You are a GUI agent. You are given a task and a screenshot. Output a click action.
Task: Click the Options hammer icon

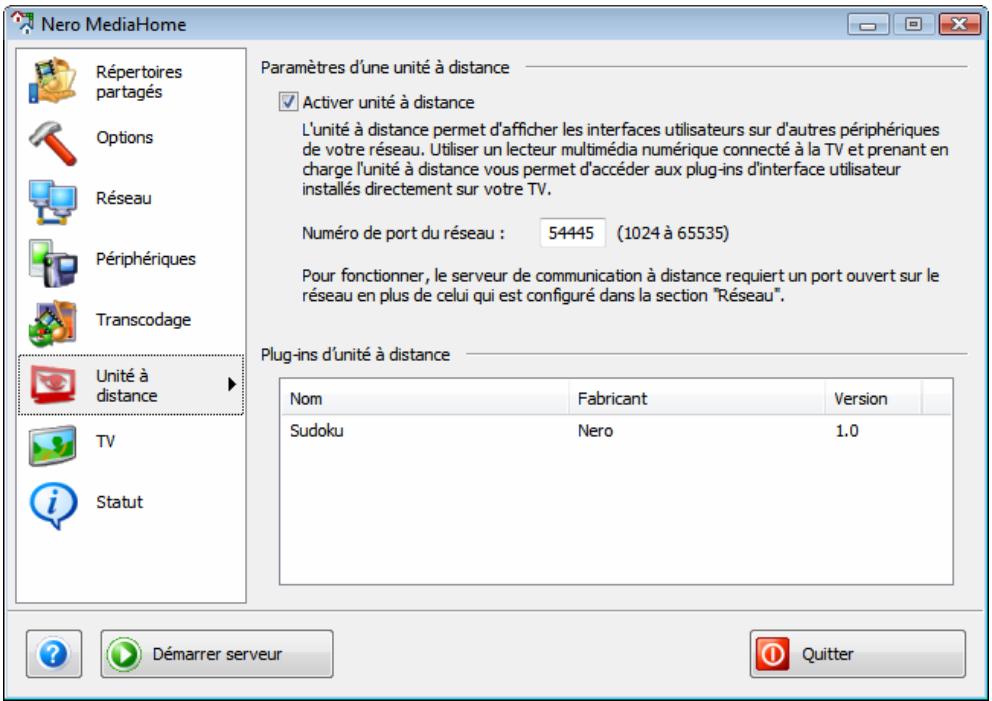point(53,143)
